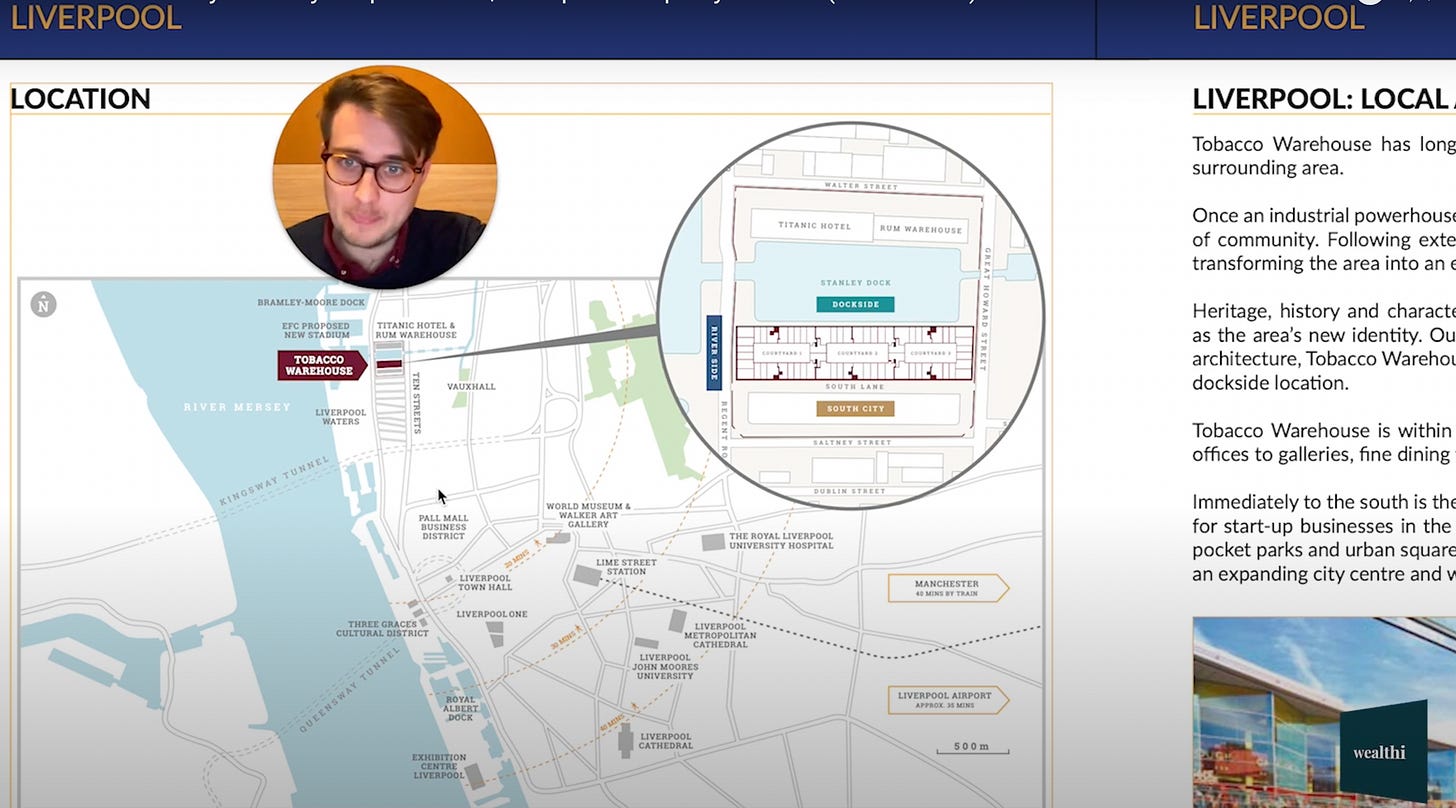This screenshot has height=808, width=1456.
Task: Click the blue vertical River Side label
Action: 714,352
